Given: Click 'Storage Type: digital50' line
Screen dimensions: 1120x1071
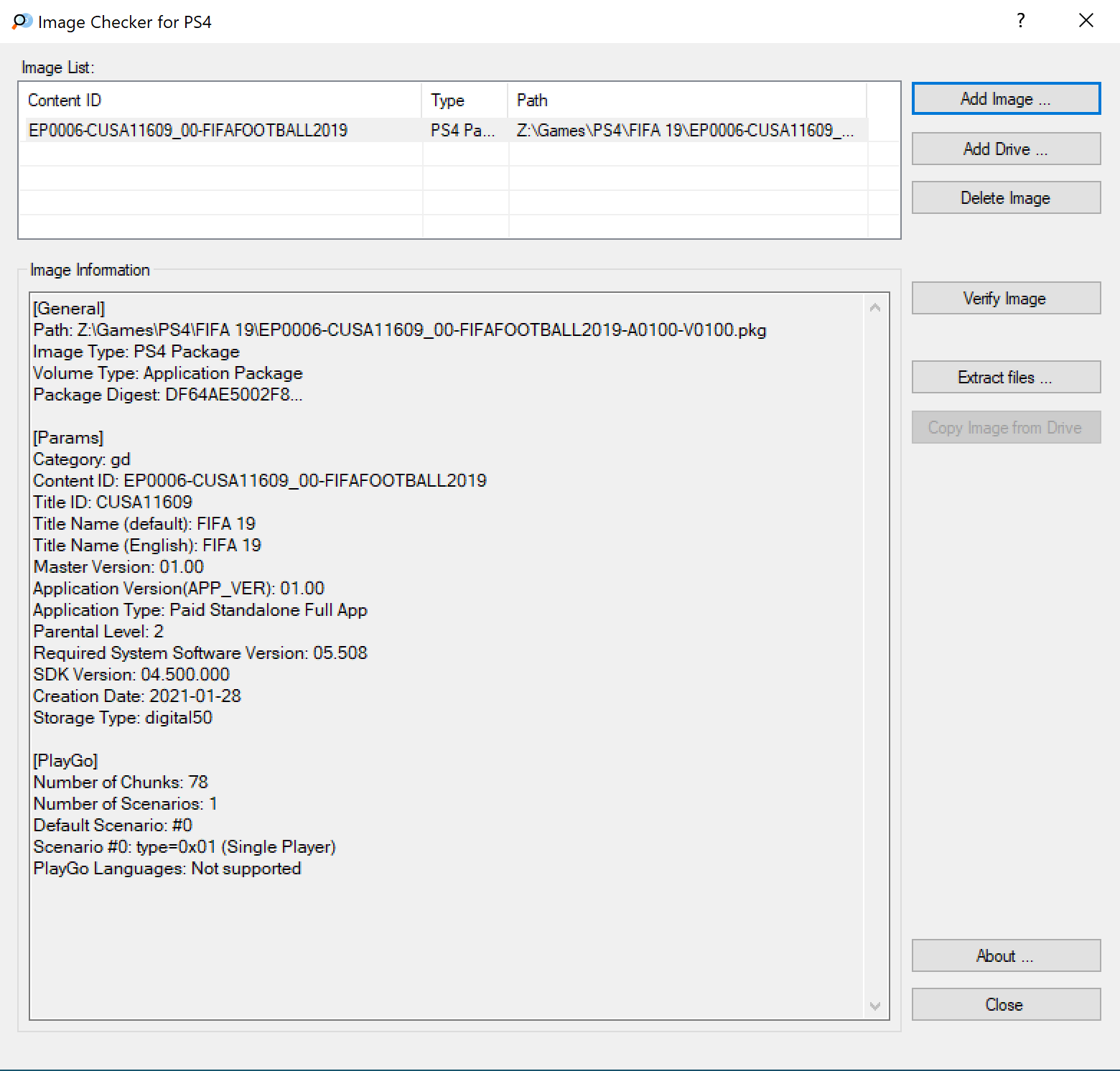Looking at the screenshot, I should tap(123, 718).
